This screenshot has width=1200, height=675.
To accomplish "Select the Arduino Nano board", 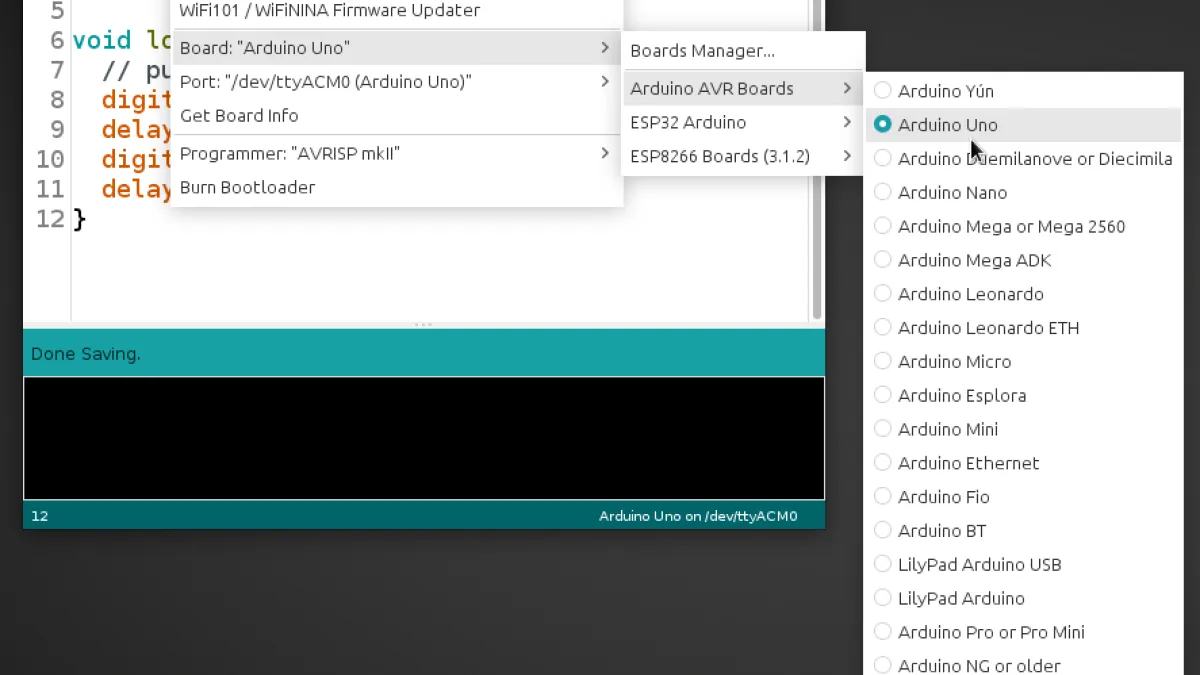I will tap(1022, 193).
